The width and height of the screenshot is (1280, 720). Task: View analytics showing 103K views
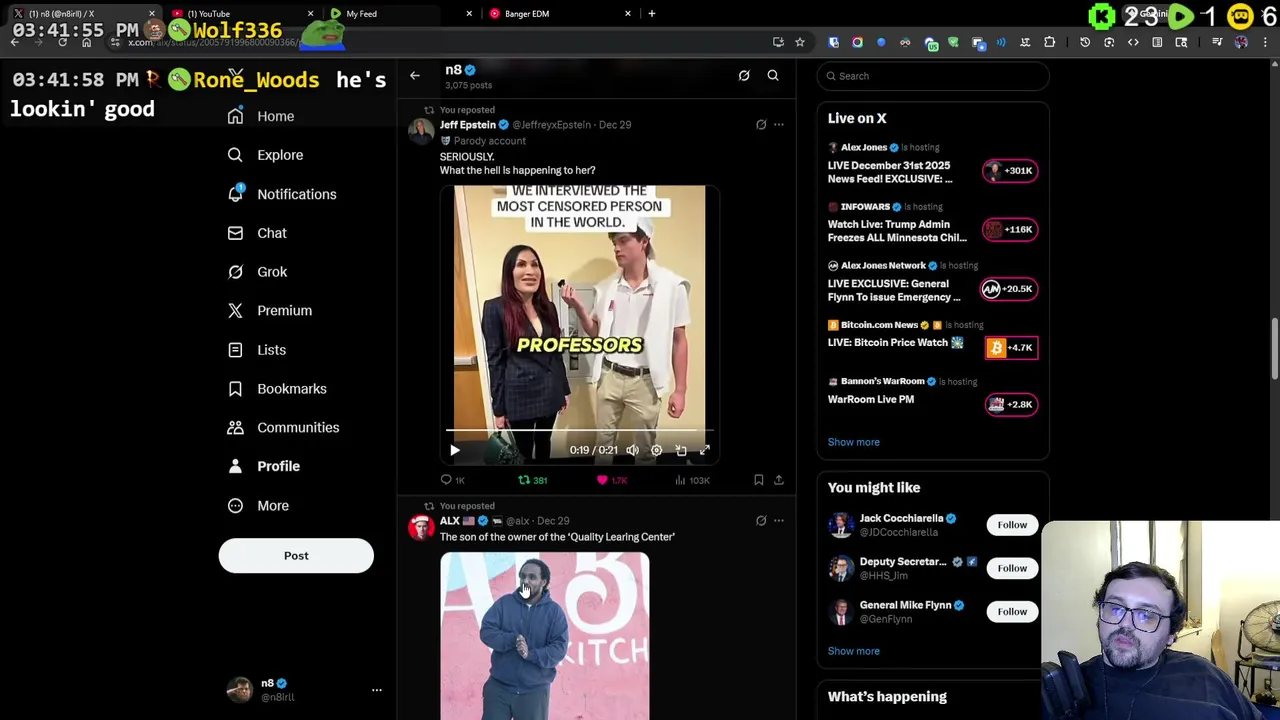coord(691,481)
